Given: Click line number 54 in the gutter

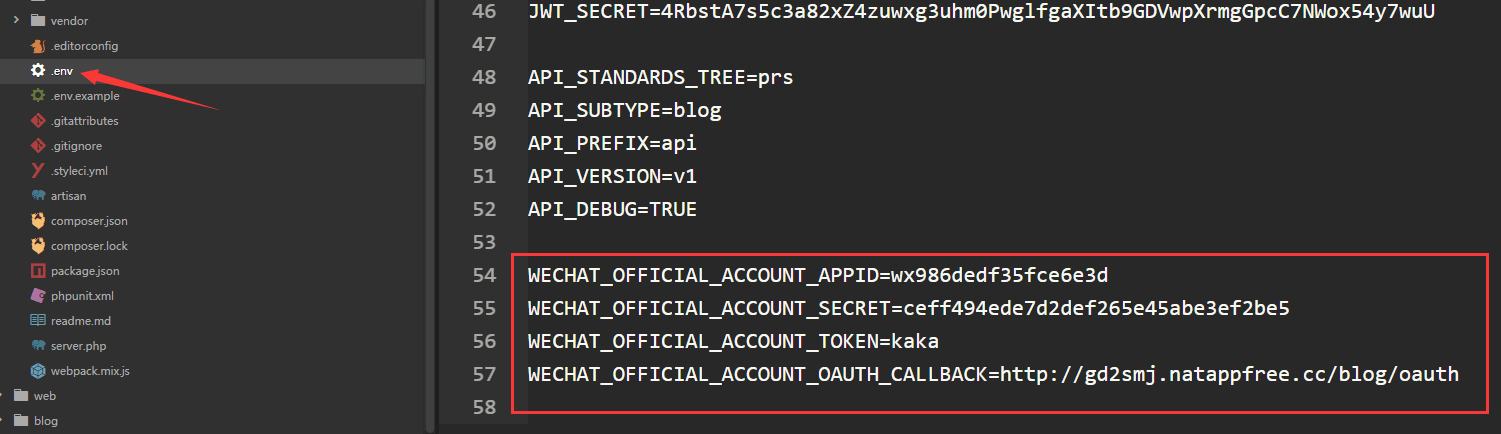Looking at the screenshot, I should click(484, 275).
